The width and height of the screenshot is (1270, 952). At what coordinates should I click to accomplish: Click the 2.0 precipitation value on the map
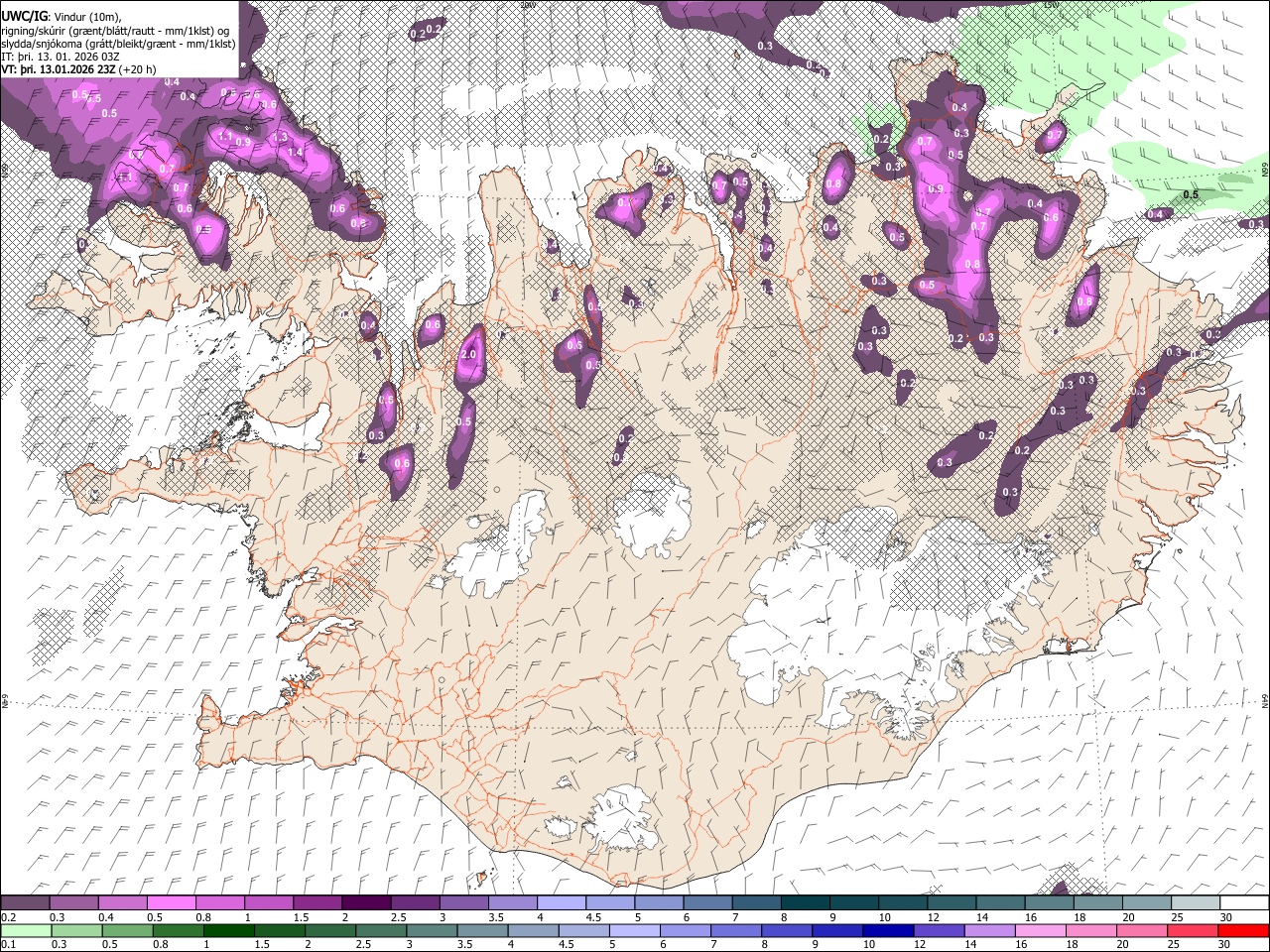[469, 354]
